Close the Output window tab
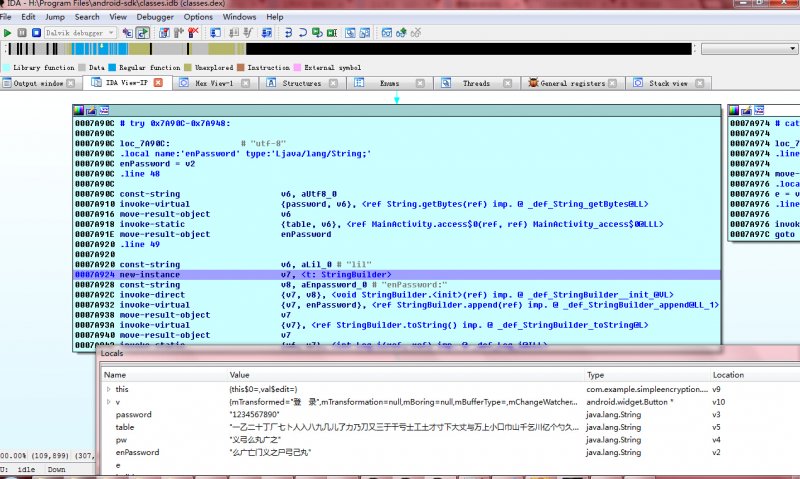 pos(71,83)
